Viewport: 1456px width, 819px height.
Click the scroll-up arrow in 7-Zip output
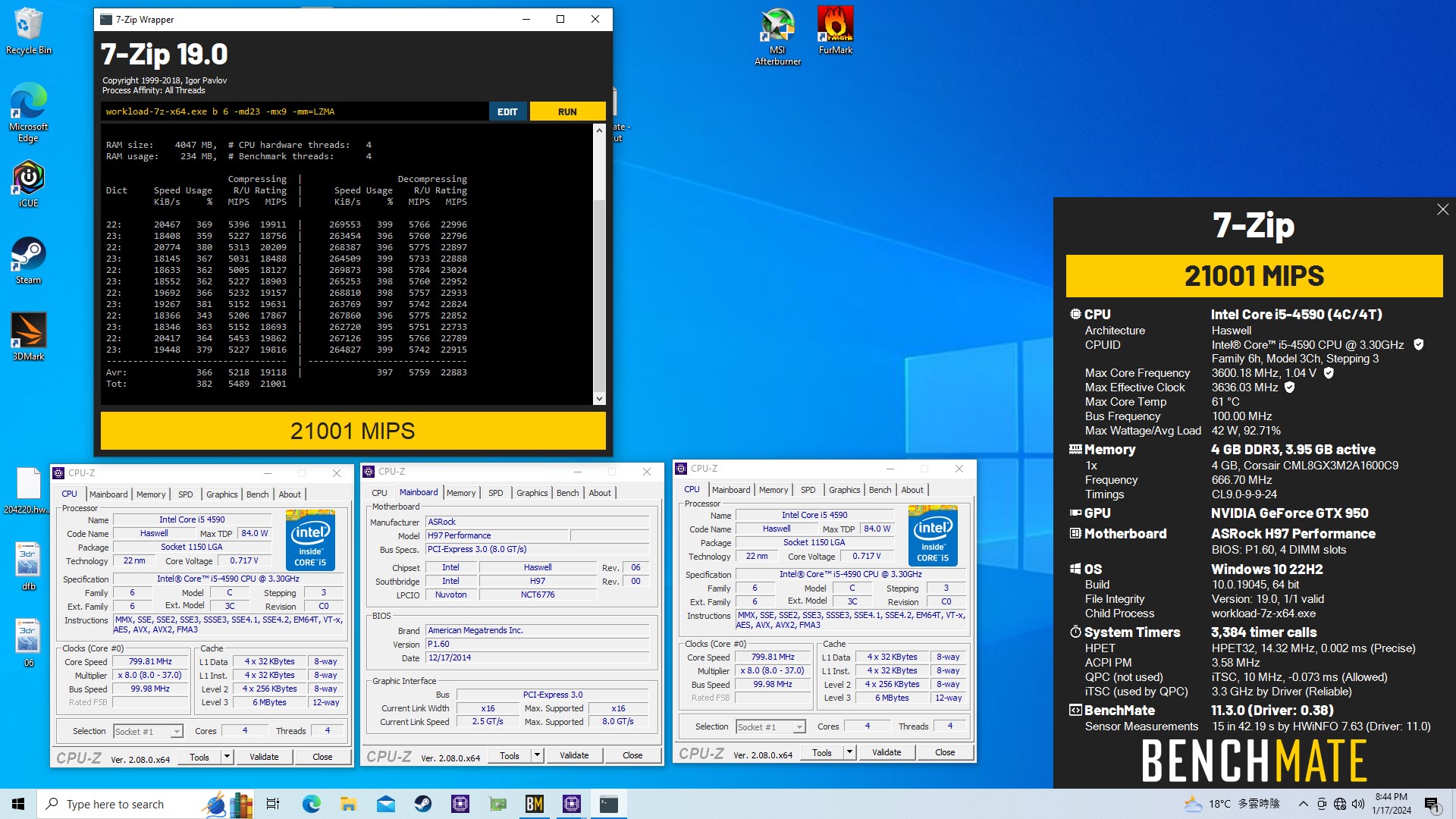[x=599, y=130]
